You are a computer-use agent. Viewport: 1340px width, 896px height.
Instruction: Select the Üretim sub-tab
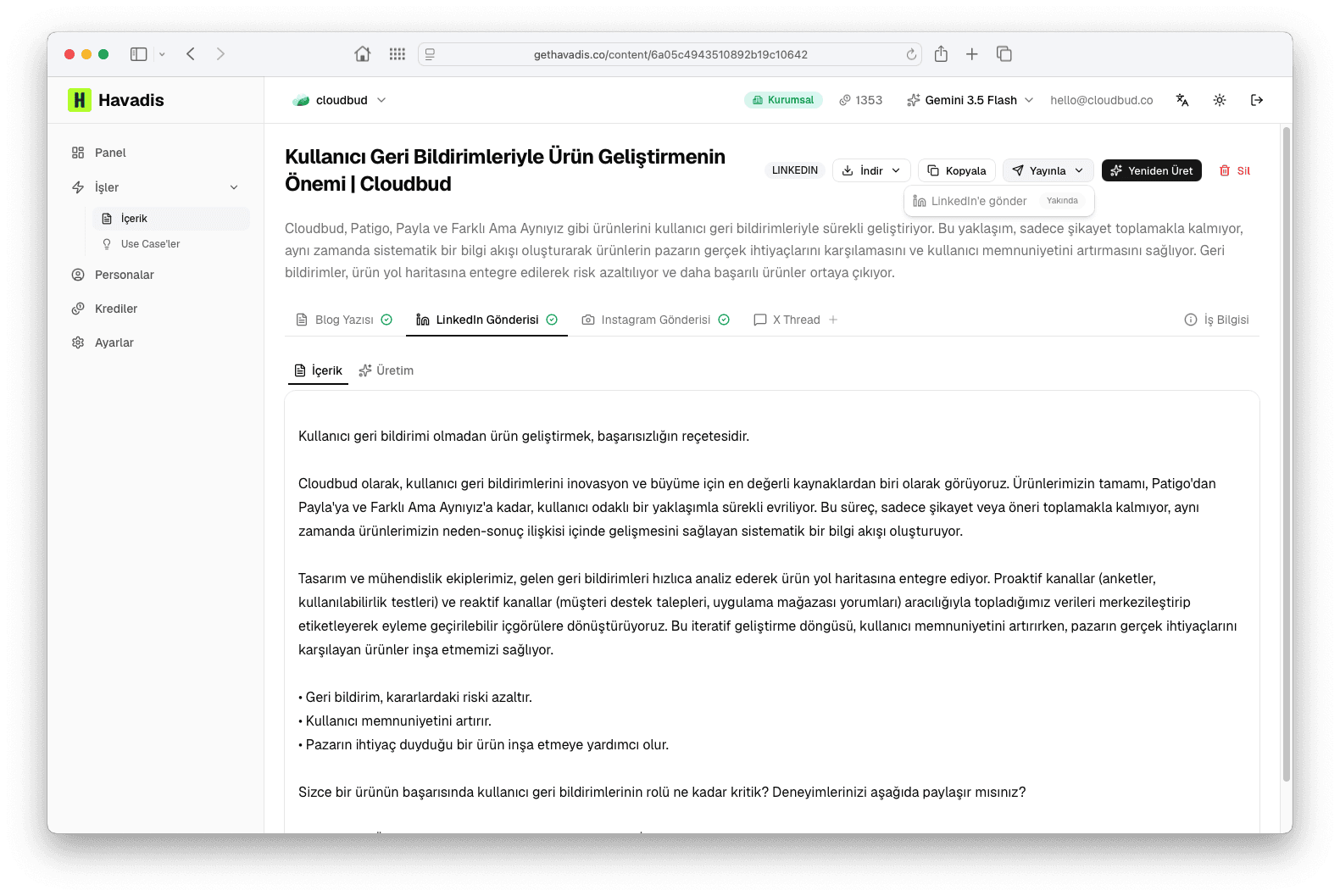pyautogui.click(x=386, y=370)
